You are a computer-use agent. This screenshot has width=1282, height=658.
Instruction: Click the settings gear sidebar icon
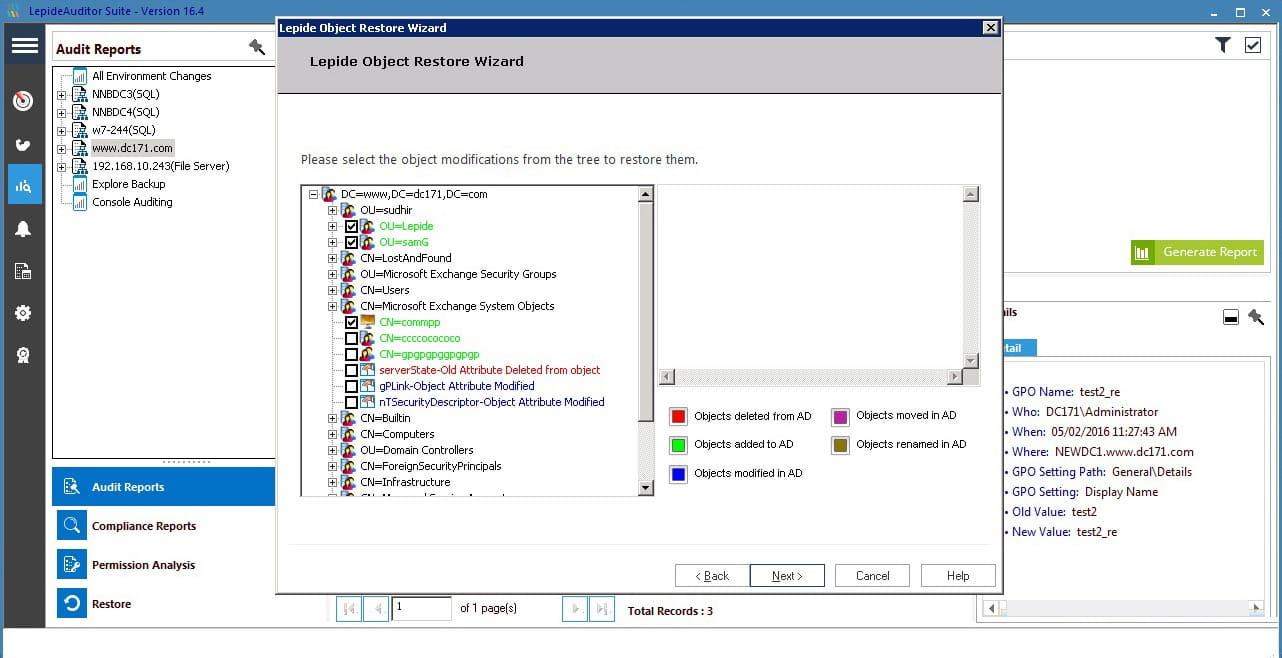point(24,313)
